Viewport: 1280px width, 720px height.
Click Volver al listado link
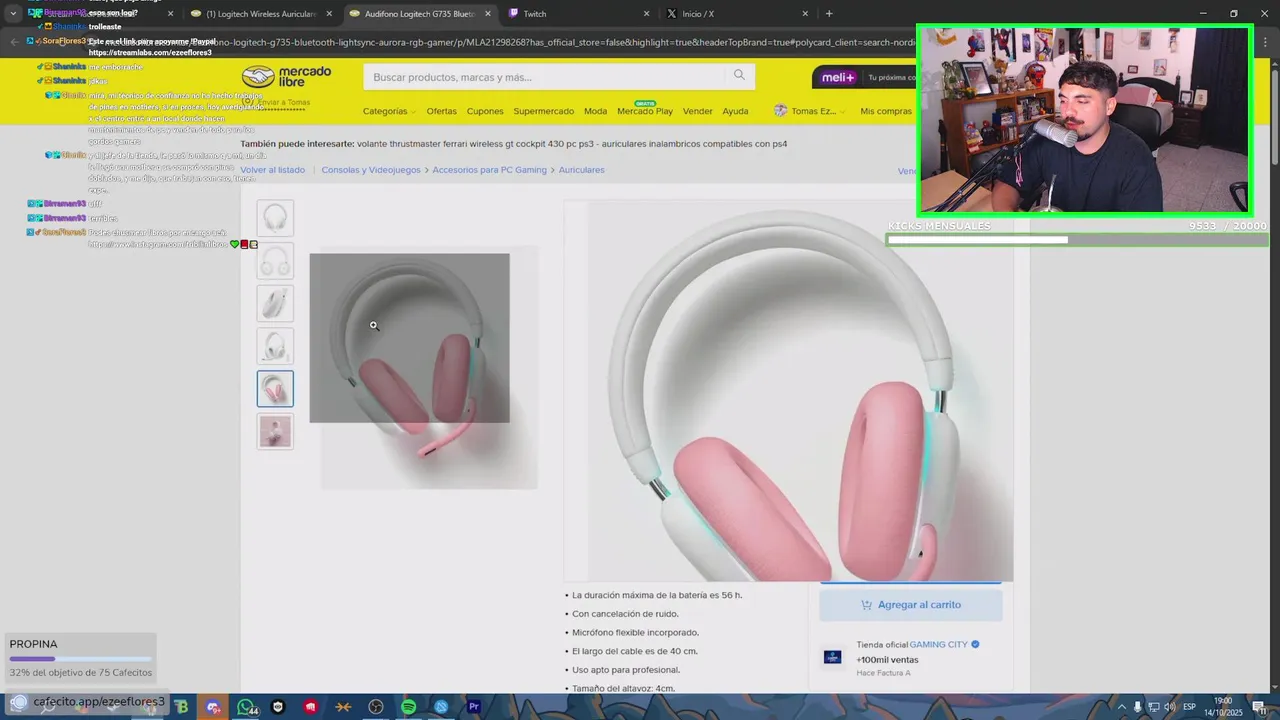coord(272,170)
